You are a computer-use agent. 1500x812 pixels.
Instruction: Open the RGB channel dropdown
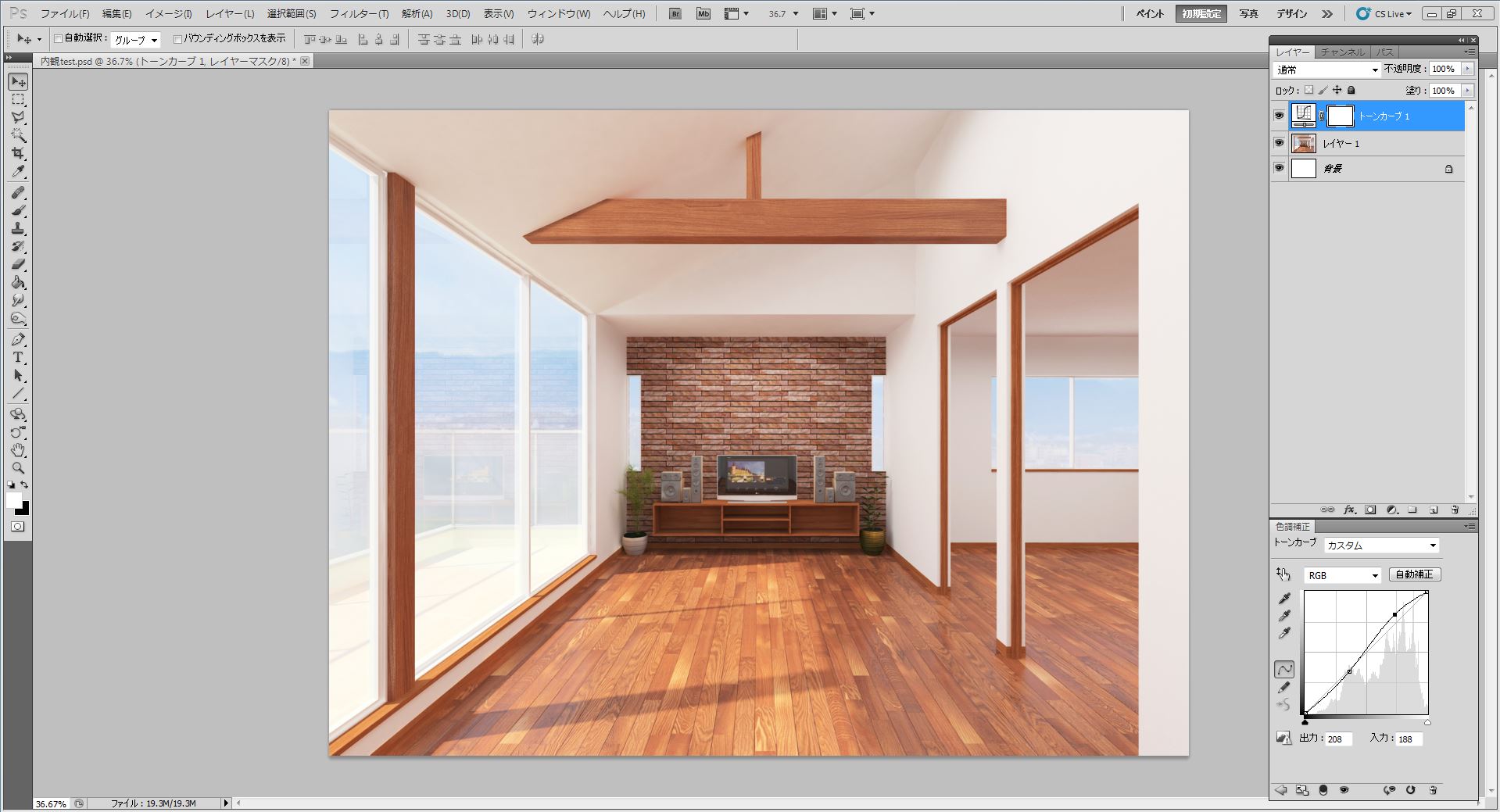pos(1342,575)
